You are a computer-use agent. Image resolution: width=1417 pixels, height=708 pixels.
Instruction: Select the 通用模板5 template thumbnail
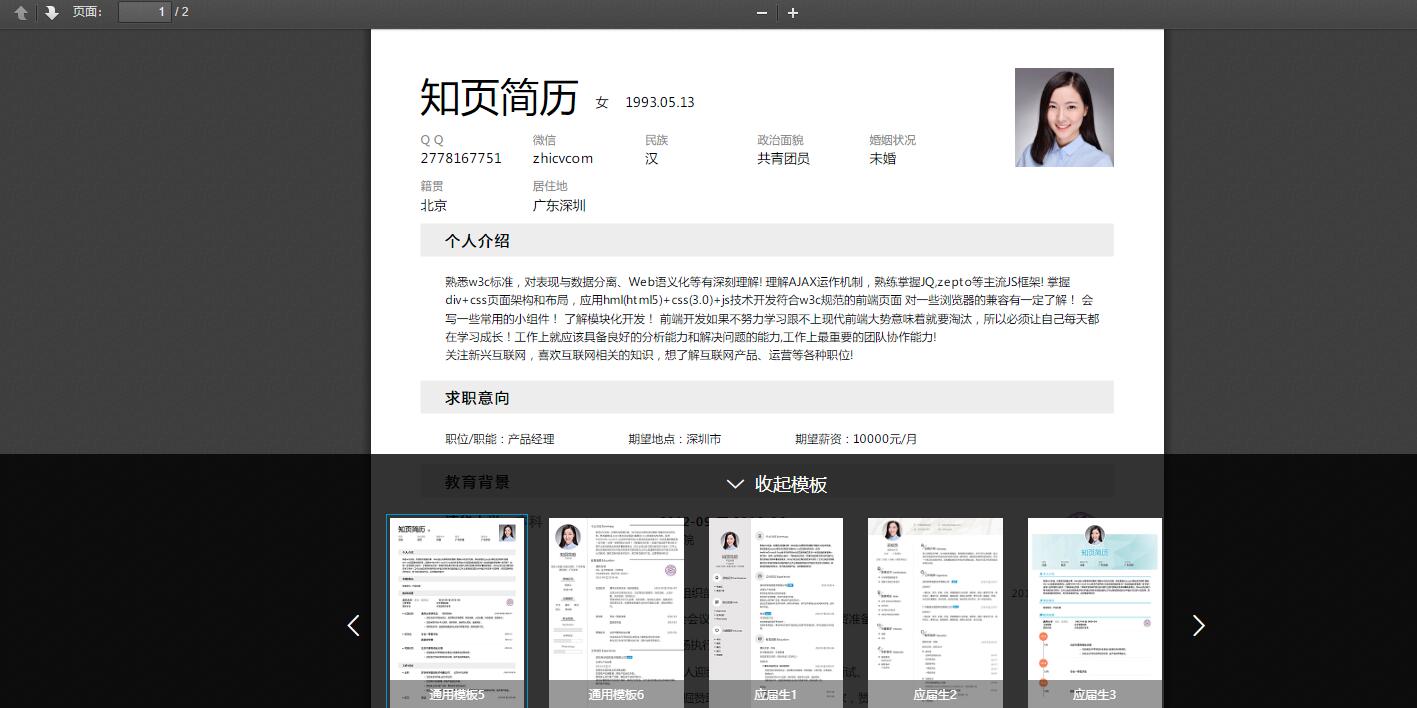(457, 610)
